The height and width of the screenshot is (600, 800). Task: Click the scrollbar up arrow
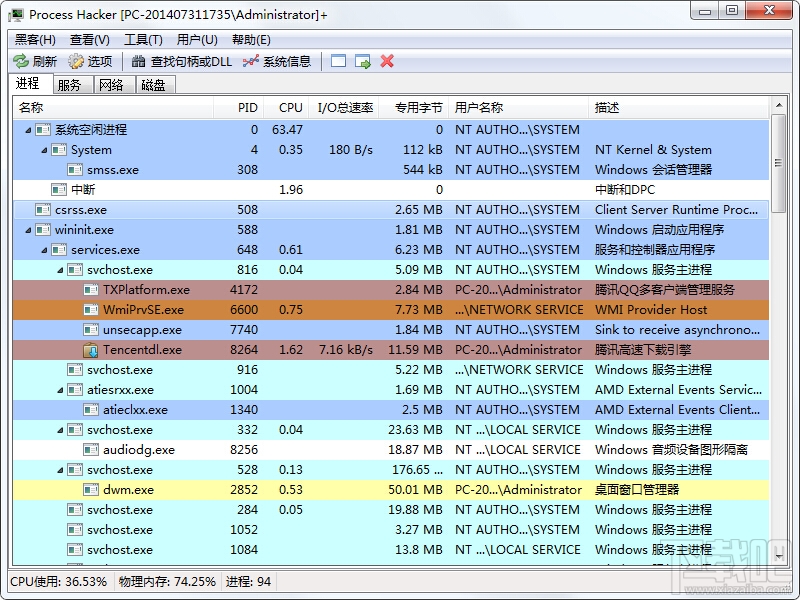click(x=778, y=106)
